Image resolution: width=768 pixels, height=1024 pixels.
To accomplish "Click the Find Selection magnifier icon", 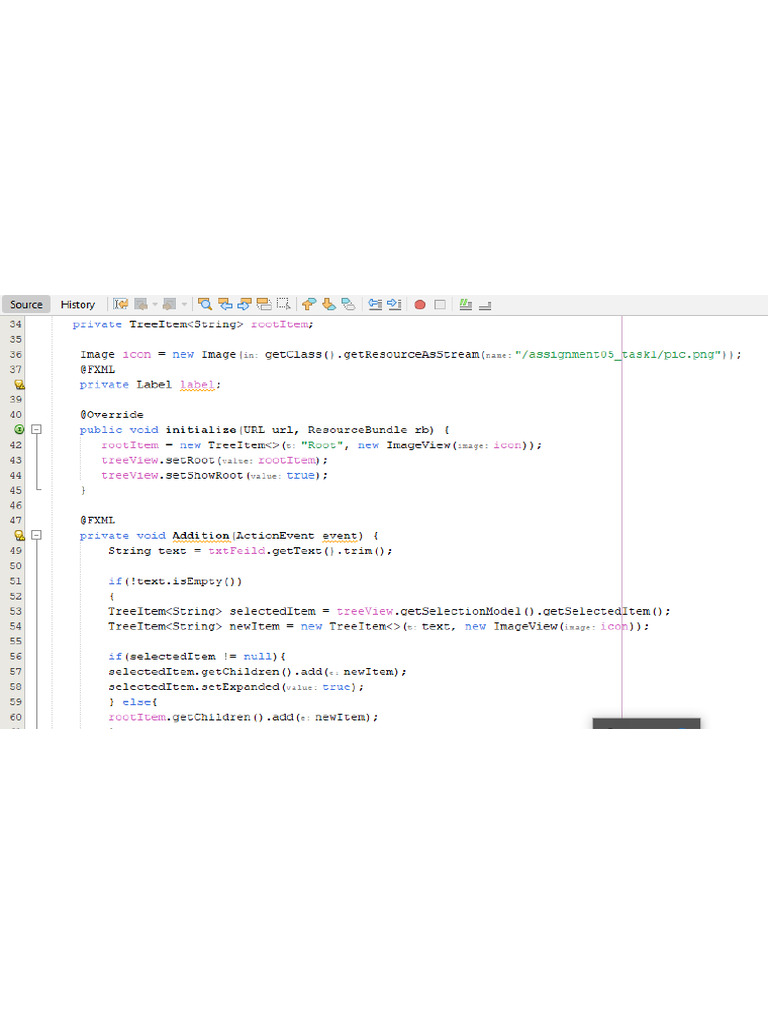I will tap(205, 304).
